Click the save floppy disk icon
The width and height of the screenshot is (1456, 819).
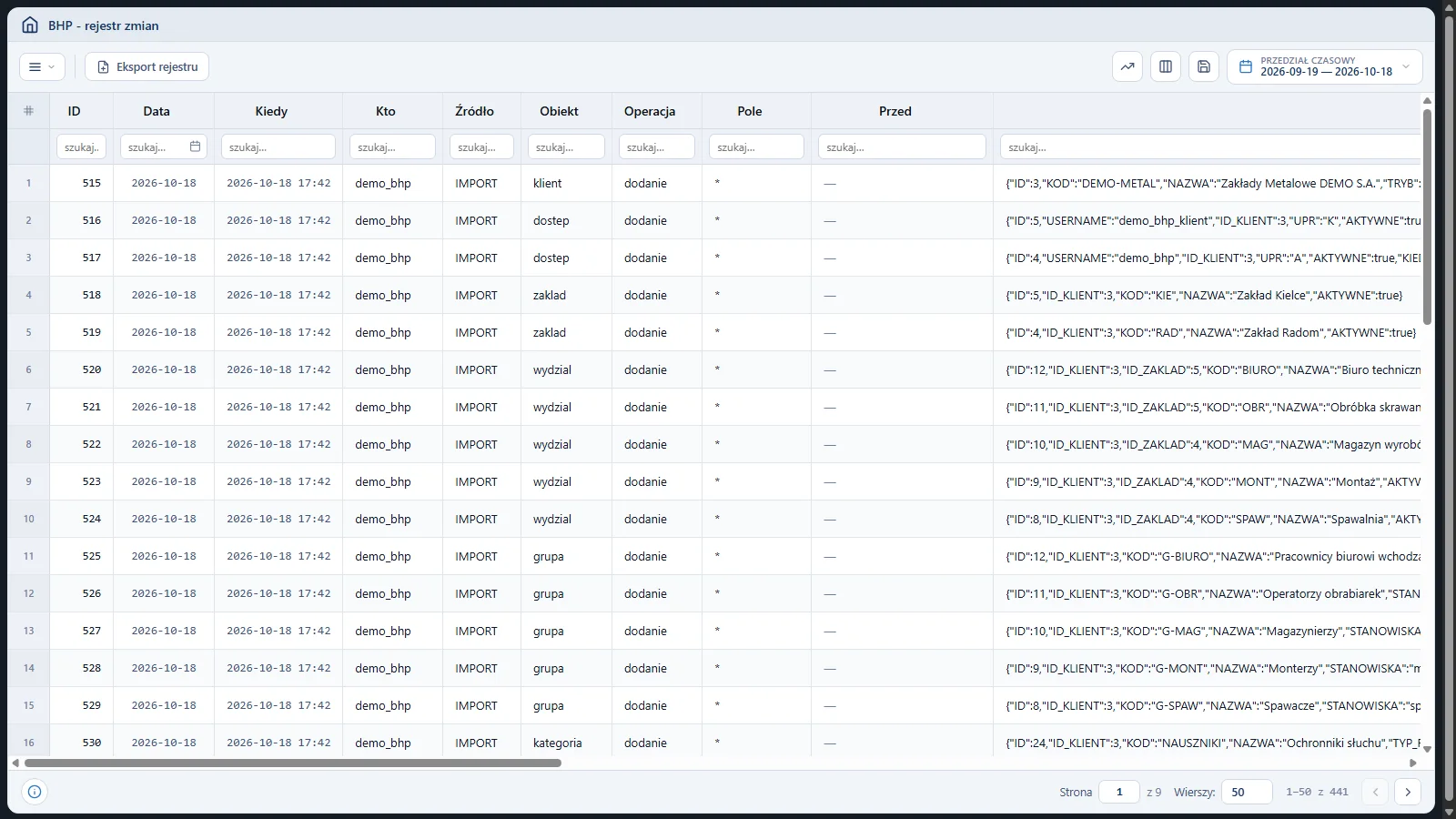[1204, 66]
